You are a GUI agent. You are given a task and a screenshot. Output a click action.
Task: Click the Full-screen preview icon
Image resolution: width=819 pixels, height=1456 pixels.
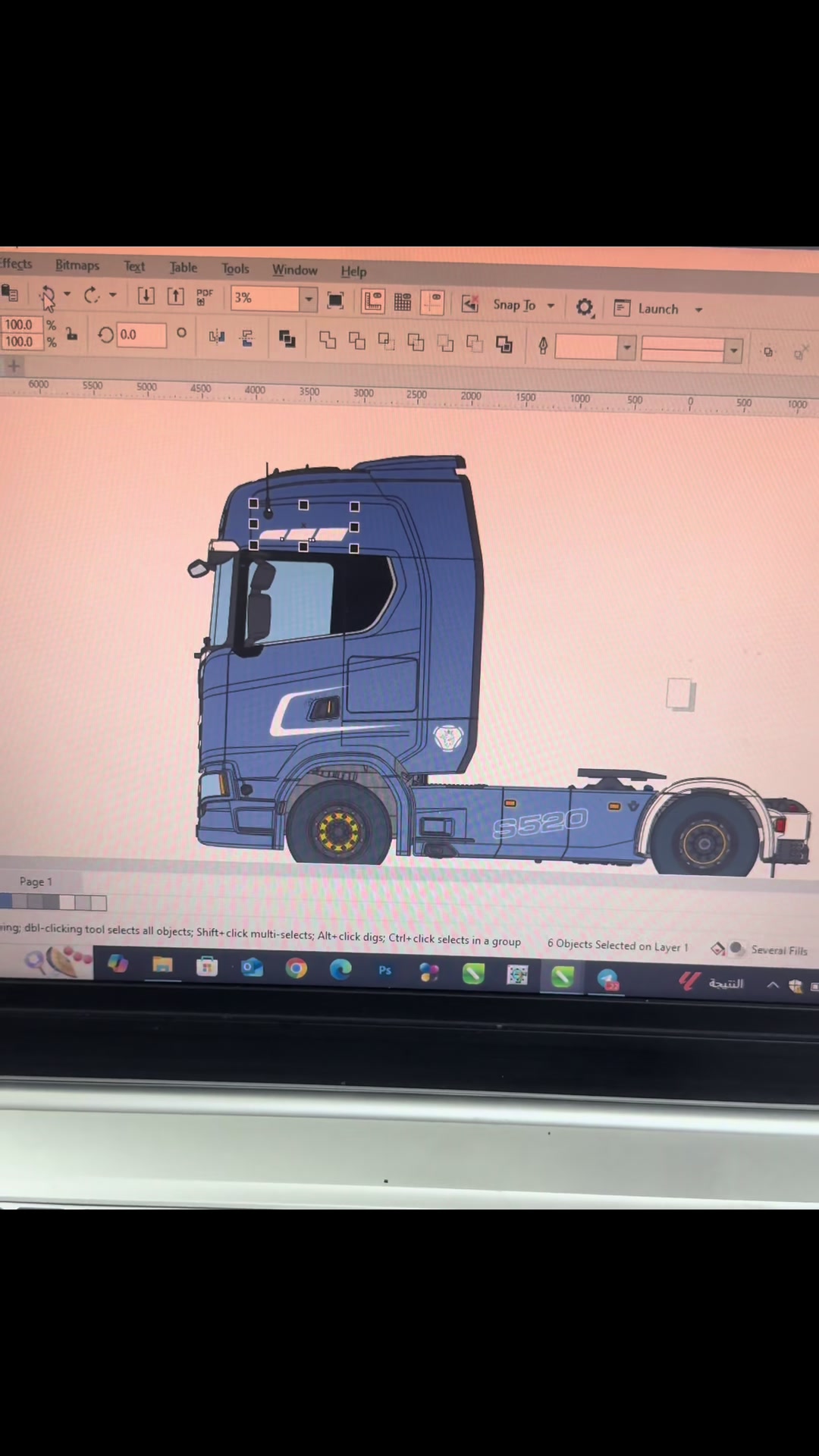335,300
